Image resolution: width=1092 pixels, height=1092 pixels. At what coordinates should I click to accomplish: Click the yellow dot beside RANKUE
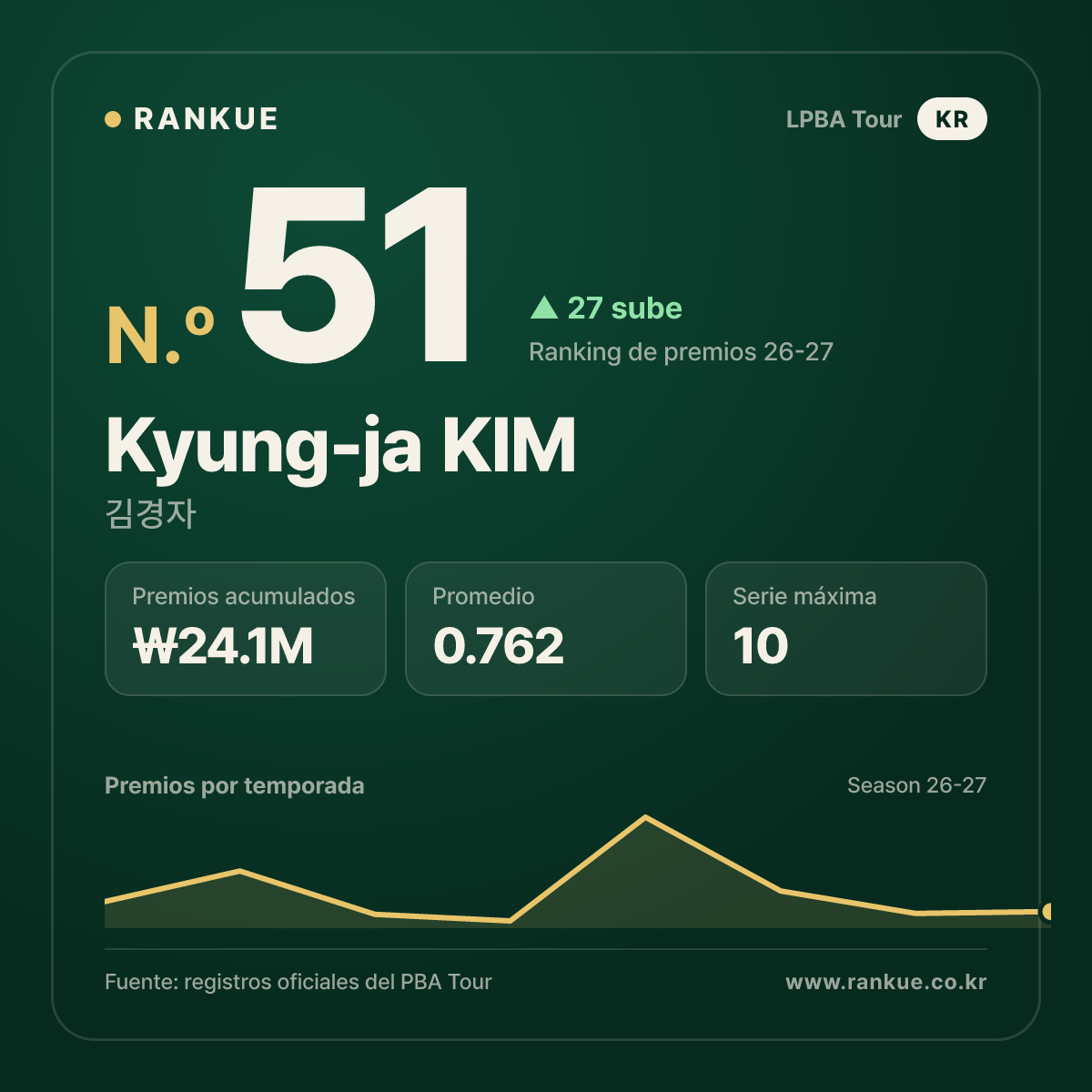click(113, 119)
